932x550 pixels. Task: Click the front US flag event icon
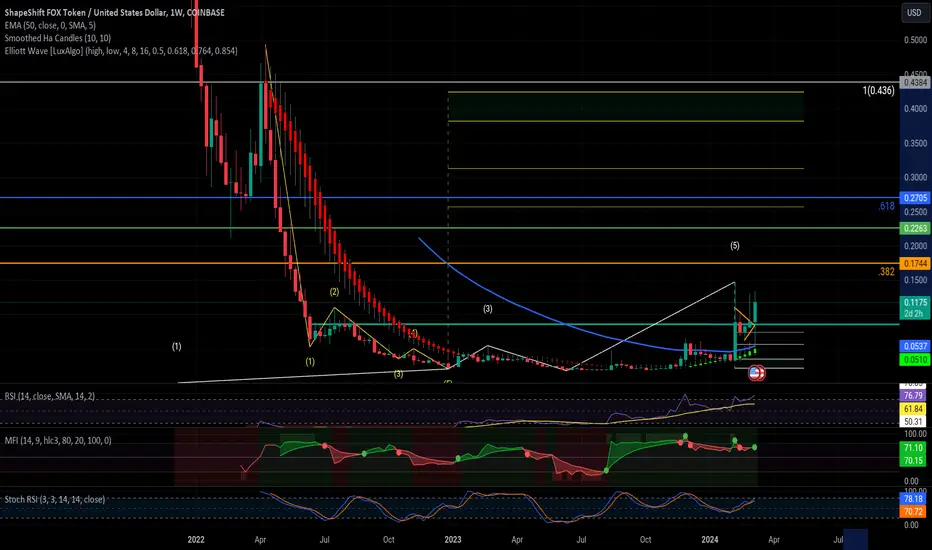click(754, 373)
